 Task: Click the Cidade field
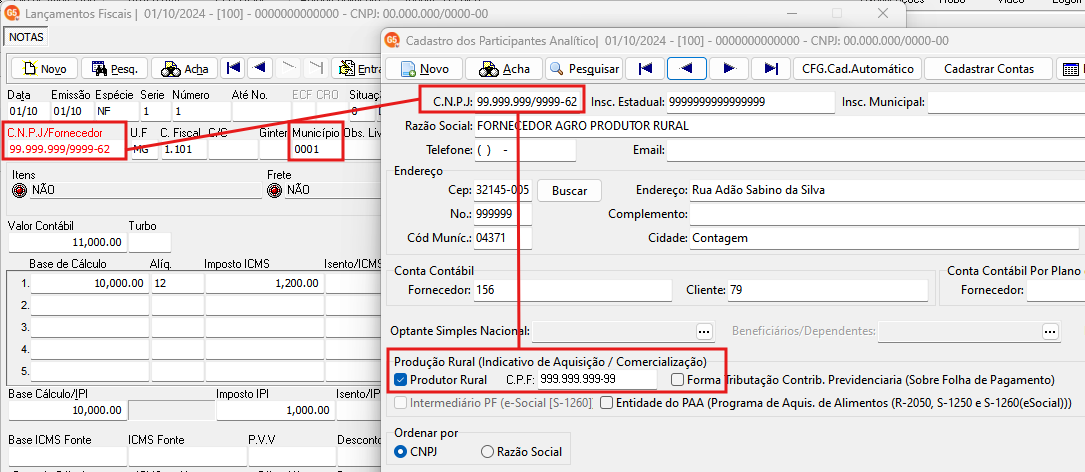click(x=884, y=238)
